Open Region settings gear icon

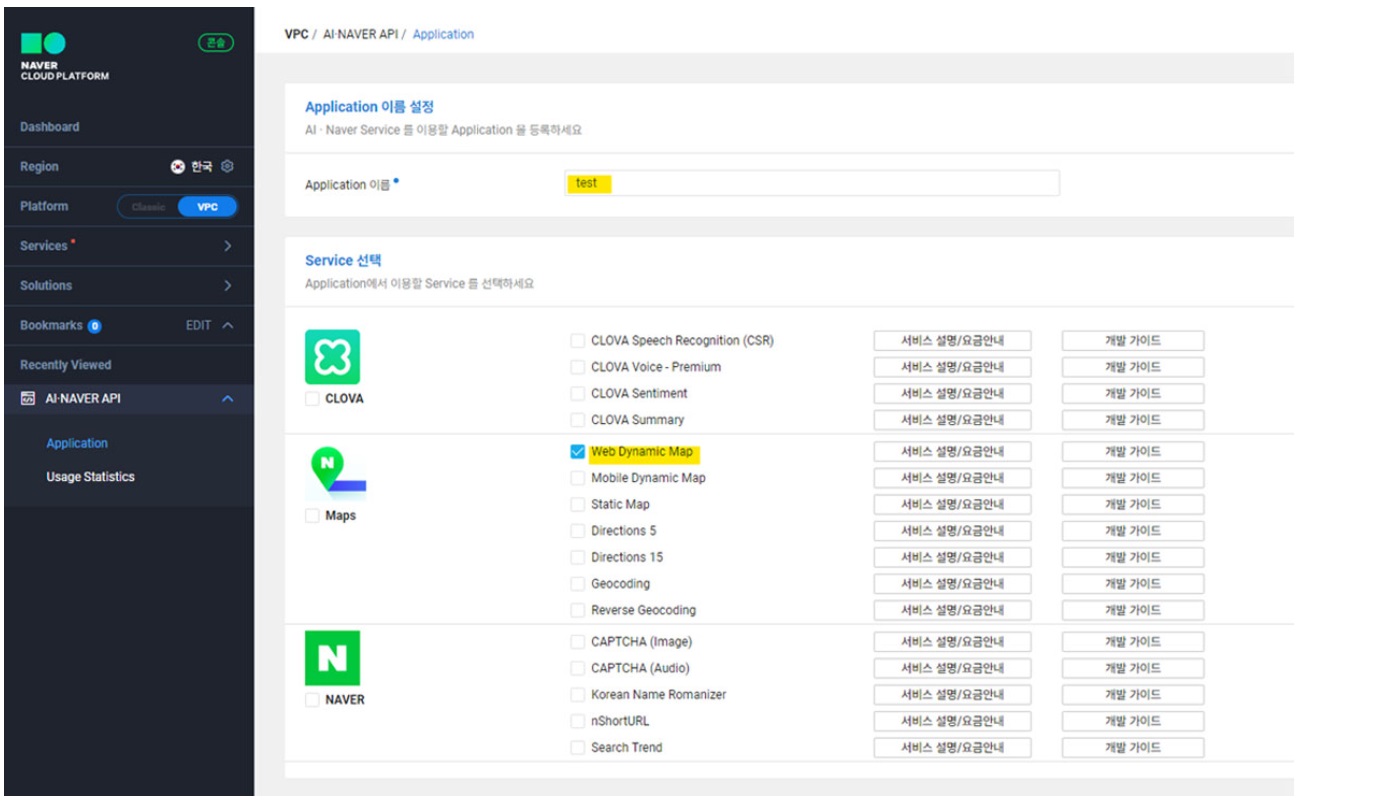227,166
